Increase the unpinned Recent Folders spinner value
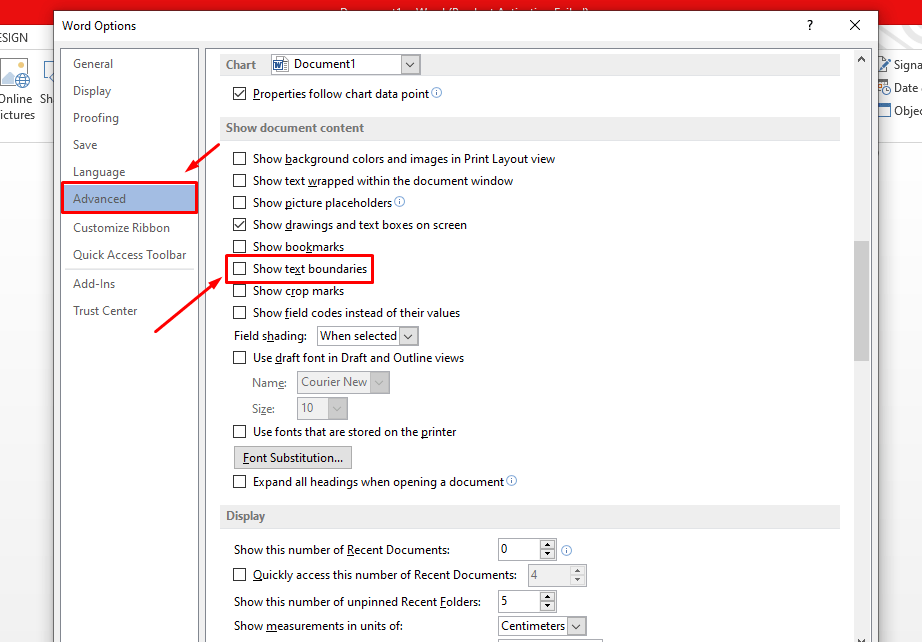922x642 pixels. click(x=547, y=597)
